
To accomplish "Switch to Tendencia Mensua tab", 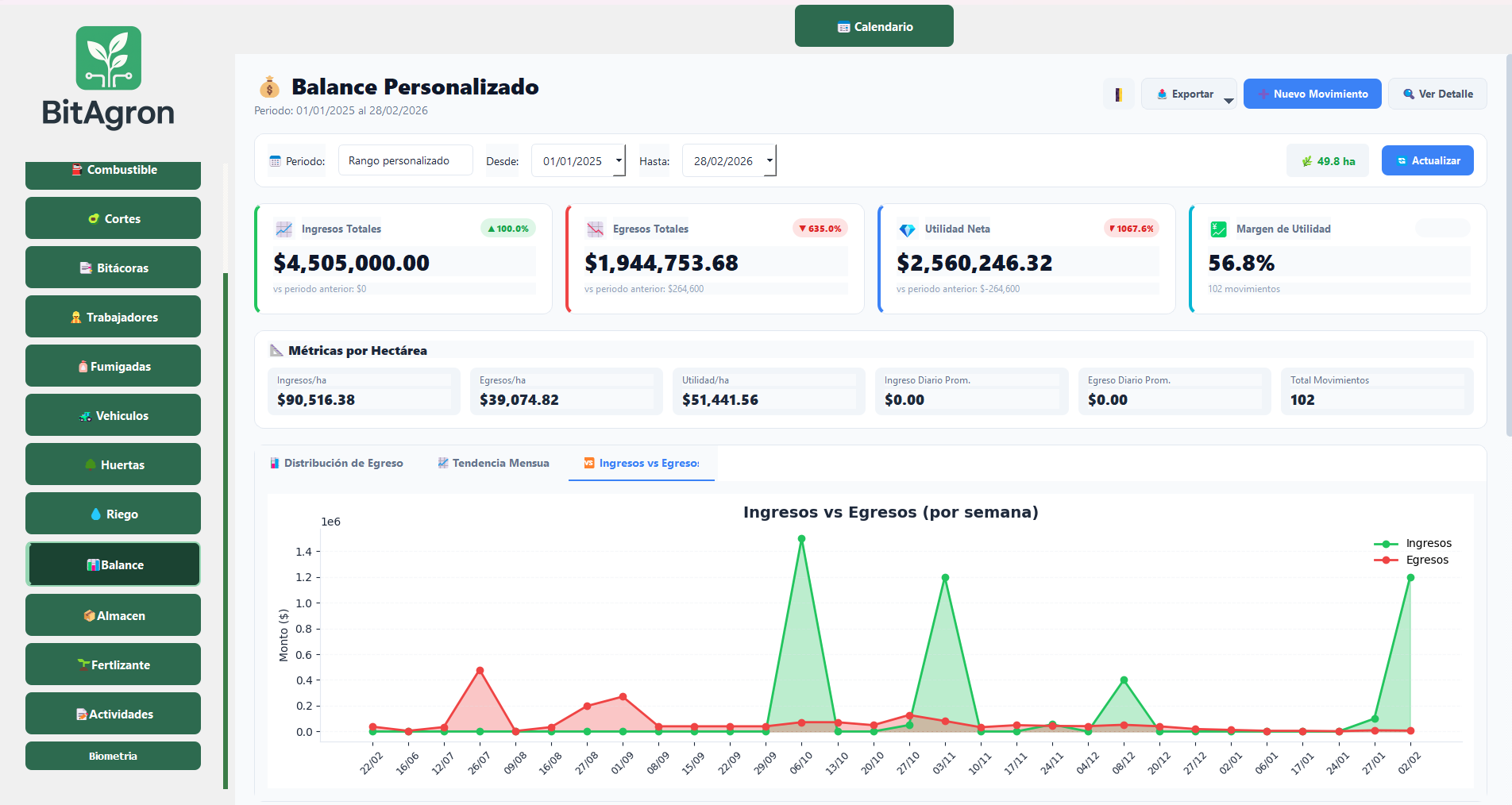I will point(493,463).
